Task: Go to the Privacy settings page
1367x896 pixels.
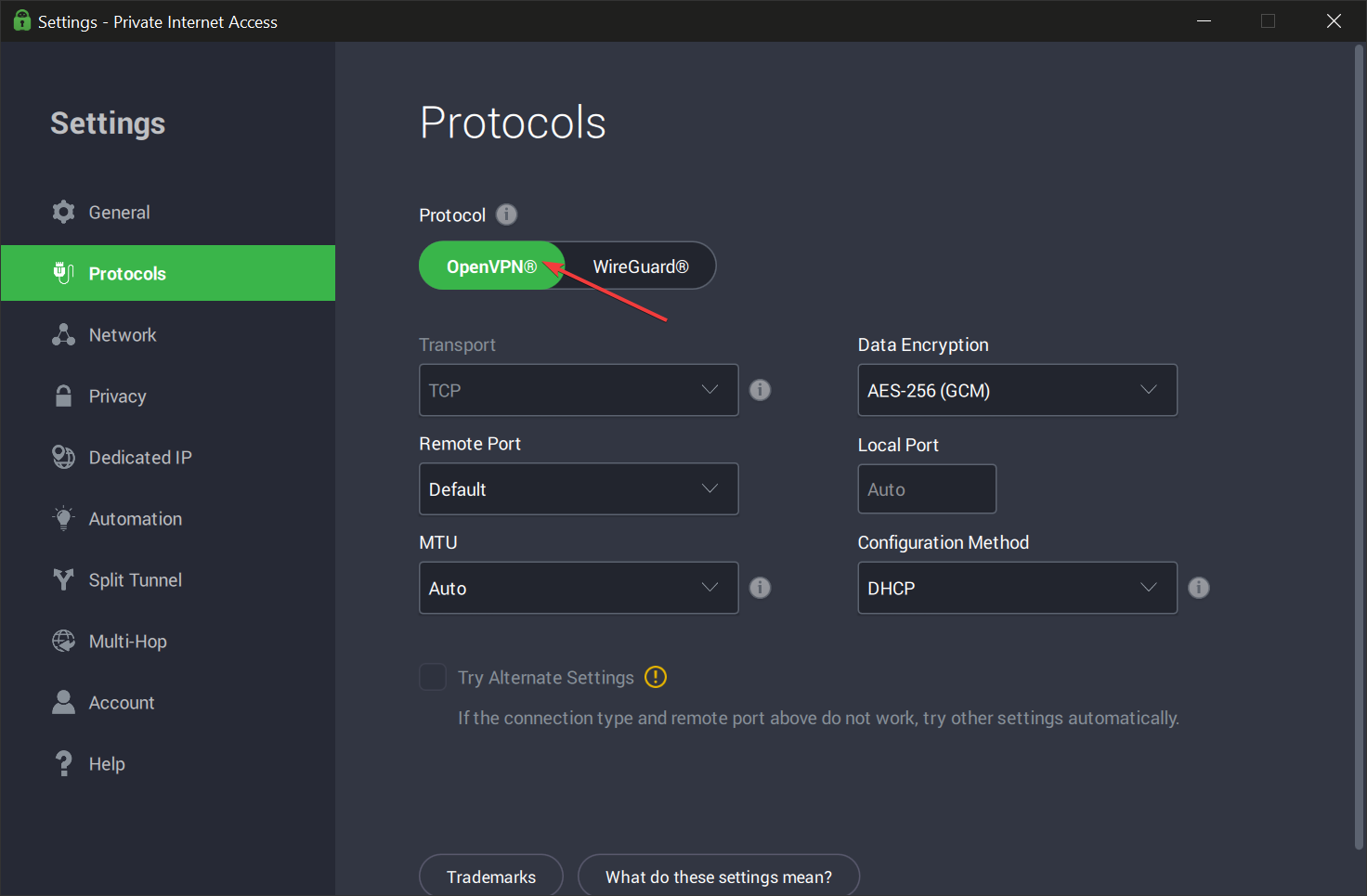Action: [x=168, y=396]
